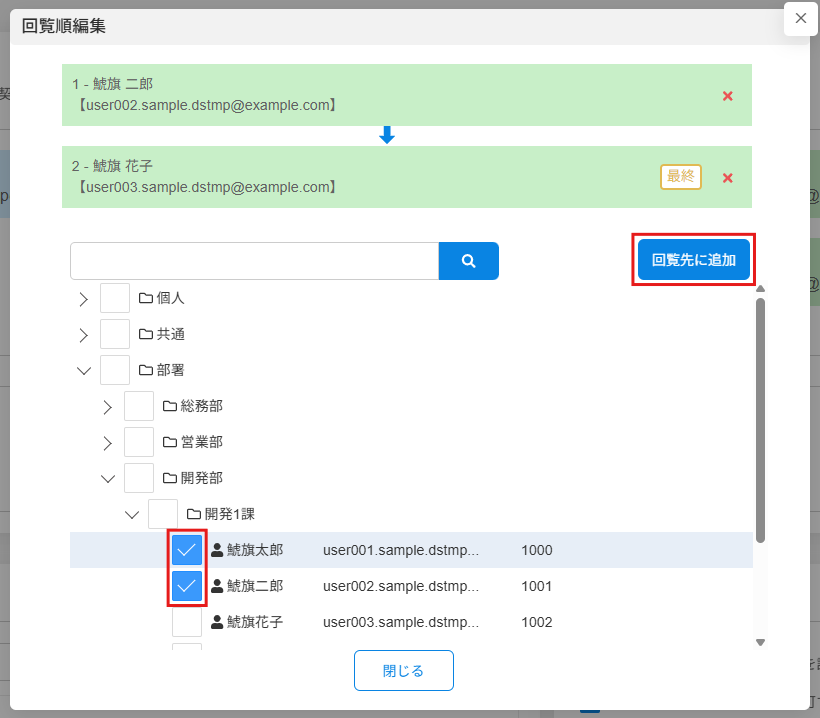The image size is (820, 718).
Task: Remove 鯱旗 二郎 from the circulation list
Action: click(728, 96)
